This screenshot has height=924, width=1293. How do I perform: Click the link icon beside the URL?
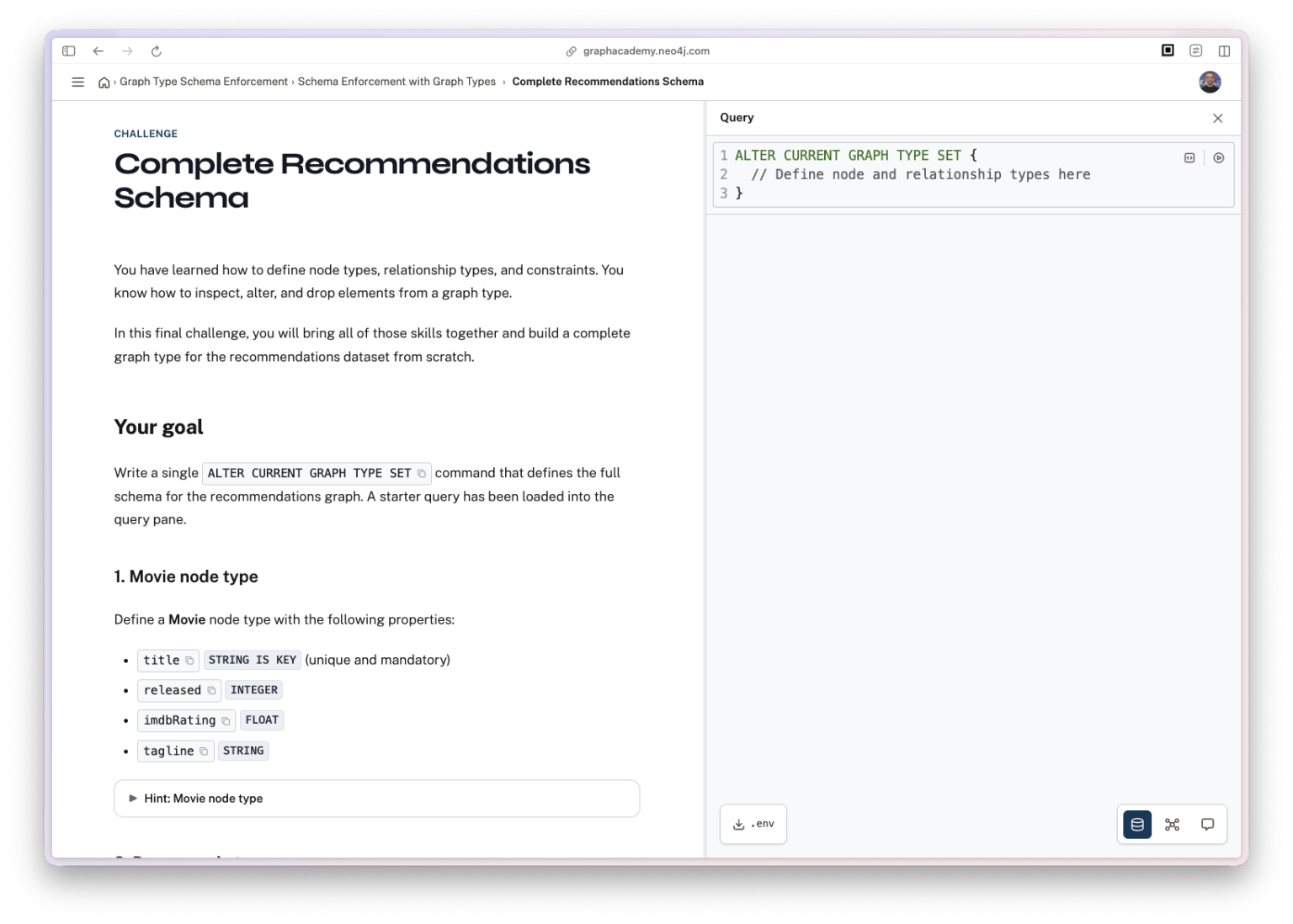coord(571,51)
